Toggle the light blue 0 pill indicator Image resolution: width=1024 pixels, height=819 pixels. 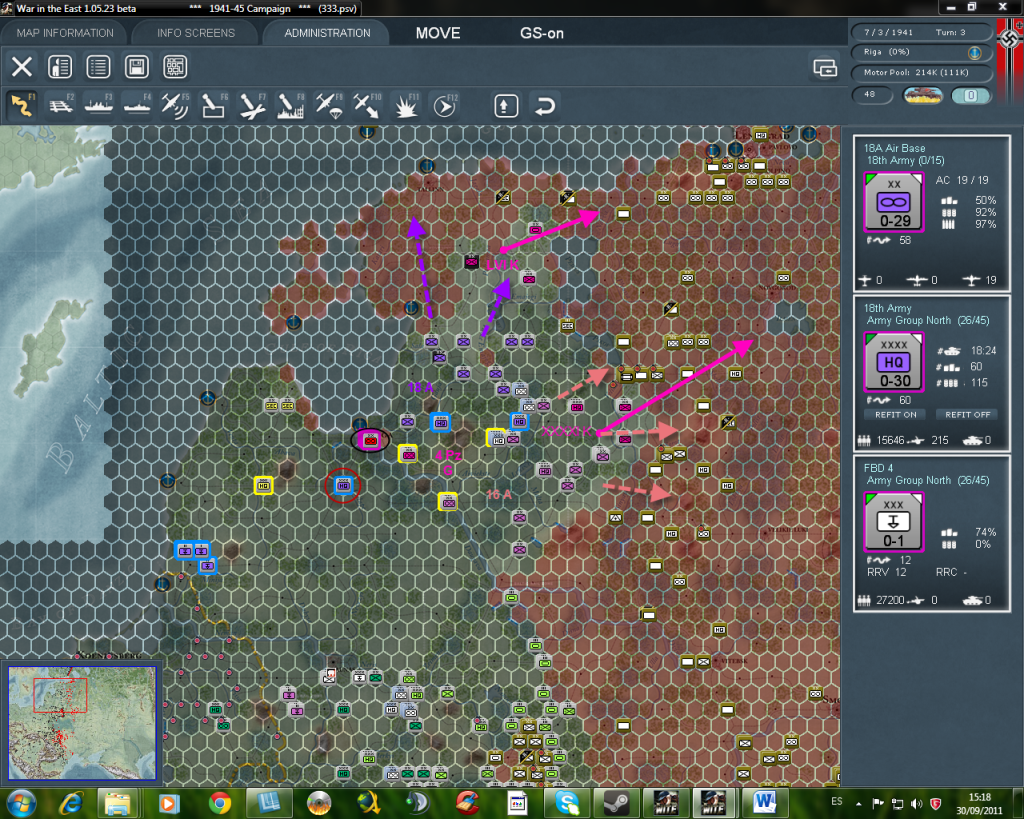pyautogui.click(x=970, y=95)
